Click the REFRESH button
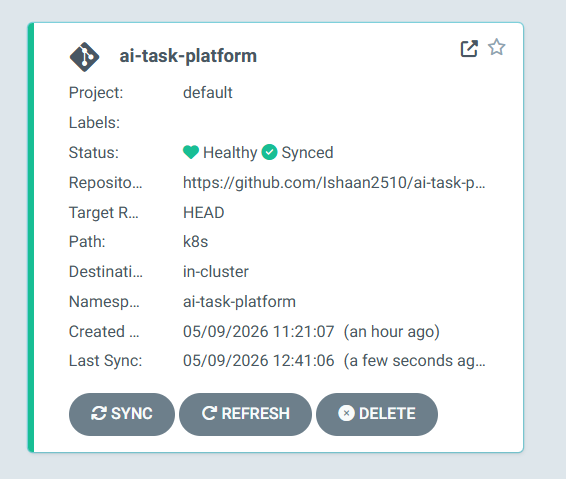 tap(245, 414)
